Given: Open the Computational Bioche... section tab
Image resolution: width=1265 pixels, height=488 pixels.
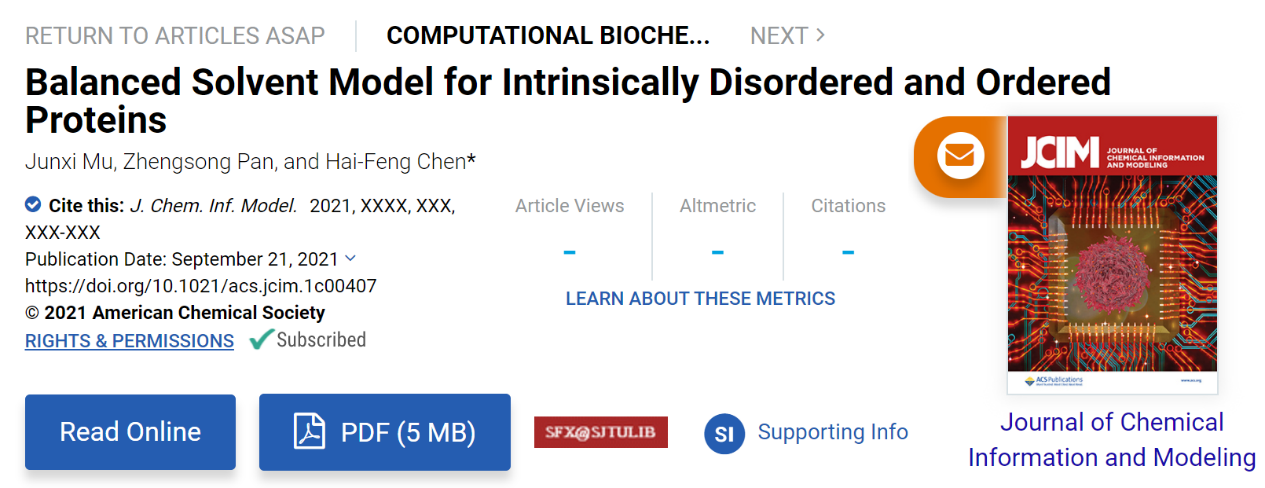Looking at the screenshot, I should point(548,36).
